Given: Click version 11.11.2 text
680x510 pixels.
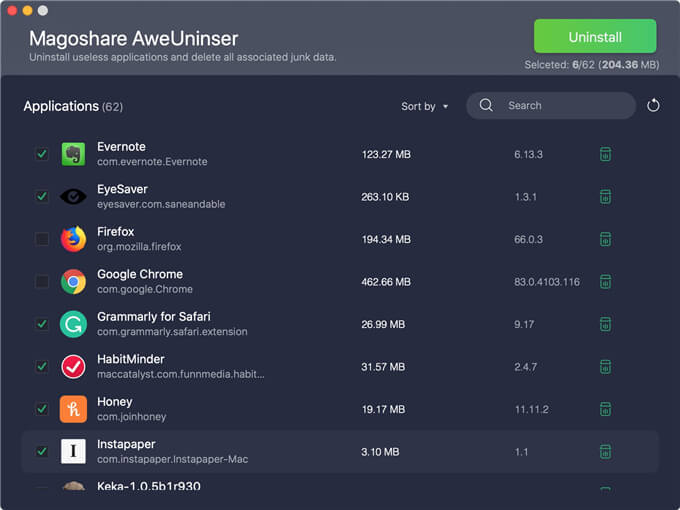Looking at the screenshot, I should click(531, 409).
